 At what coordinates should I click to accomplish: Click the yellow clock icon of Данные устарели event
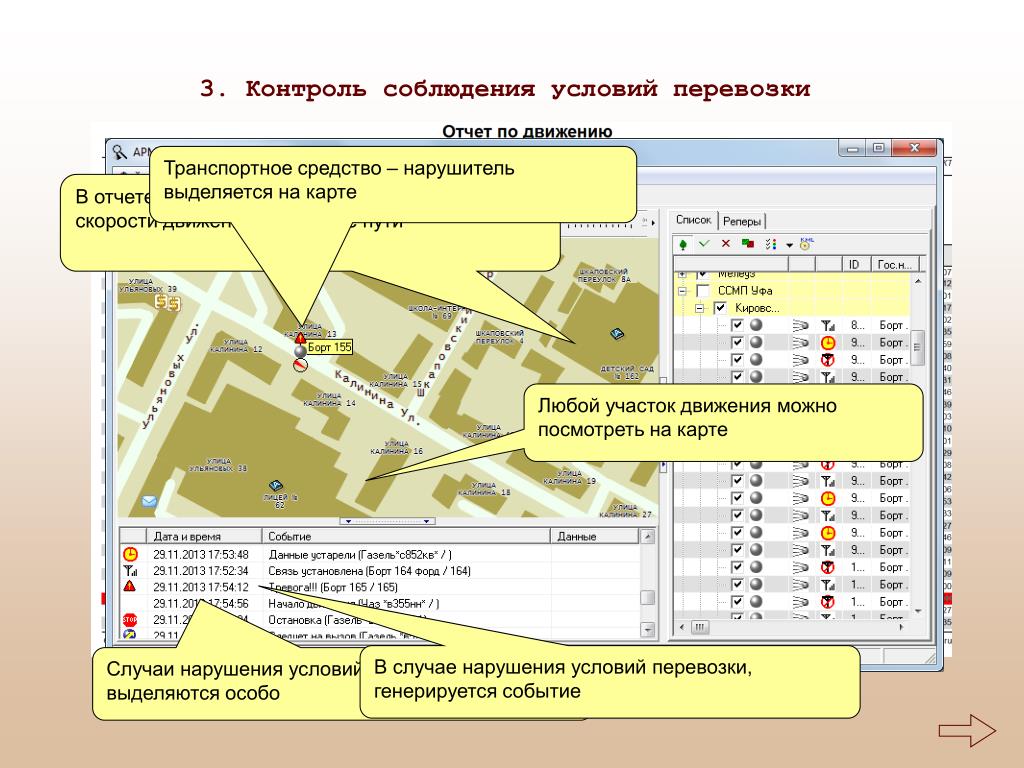coord(131,554)
